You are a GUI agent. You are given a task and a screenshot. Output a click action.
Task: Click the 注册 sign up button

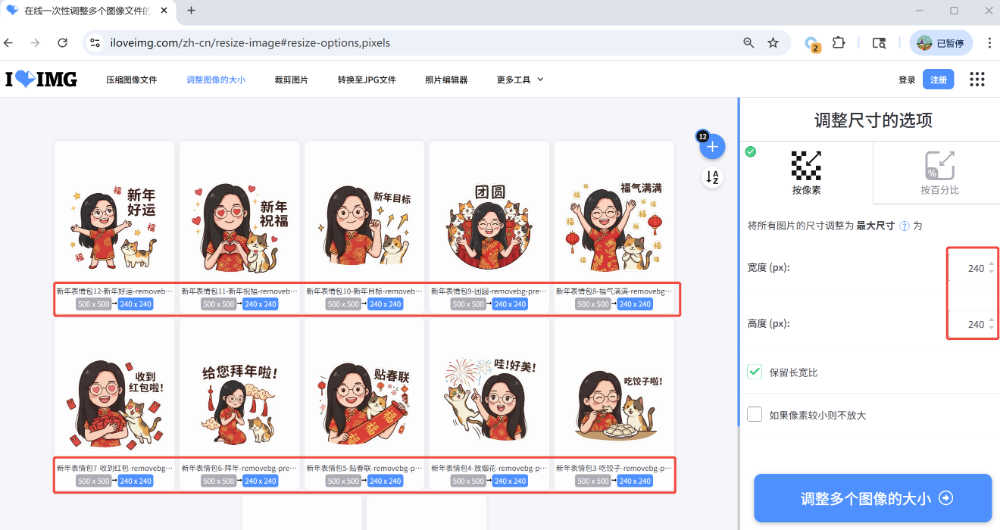(x=938, y=80)
